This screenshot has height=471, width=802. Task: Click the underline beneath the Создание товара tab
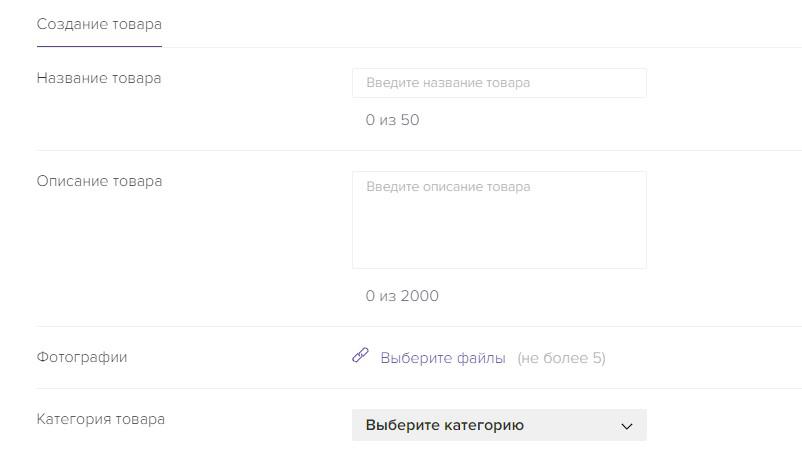coord(99,47)
